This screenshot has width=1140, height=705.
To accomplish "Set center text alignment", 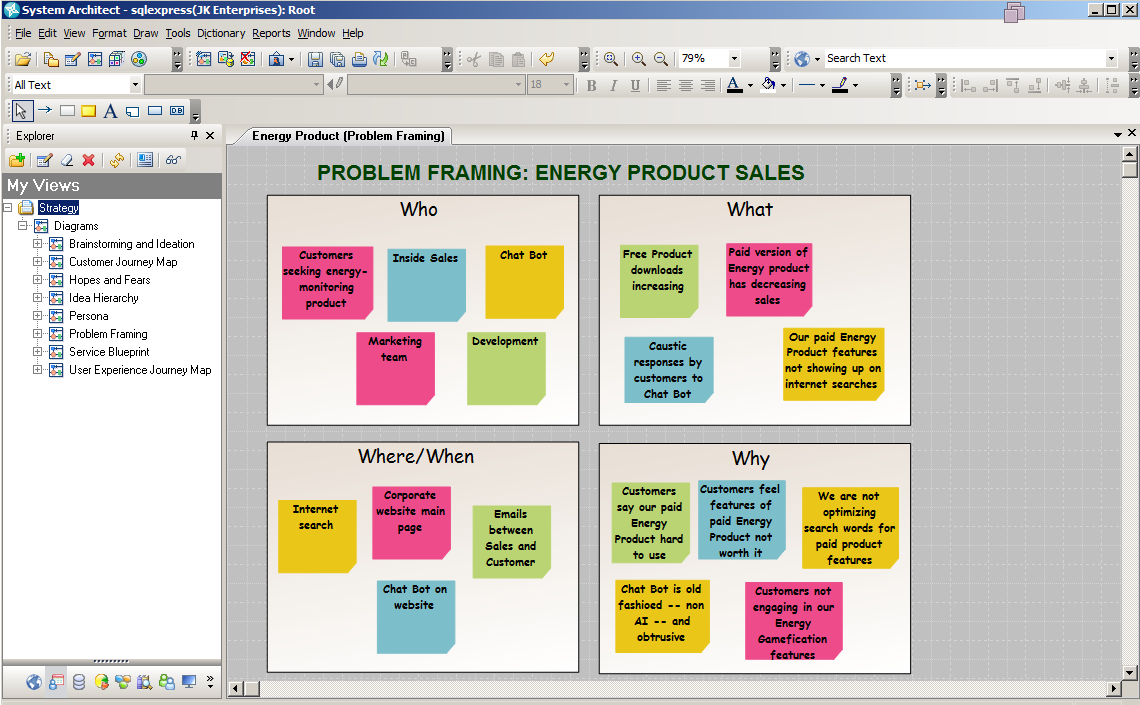I will pos(685,86).
